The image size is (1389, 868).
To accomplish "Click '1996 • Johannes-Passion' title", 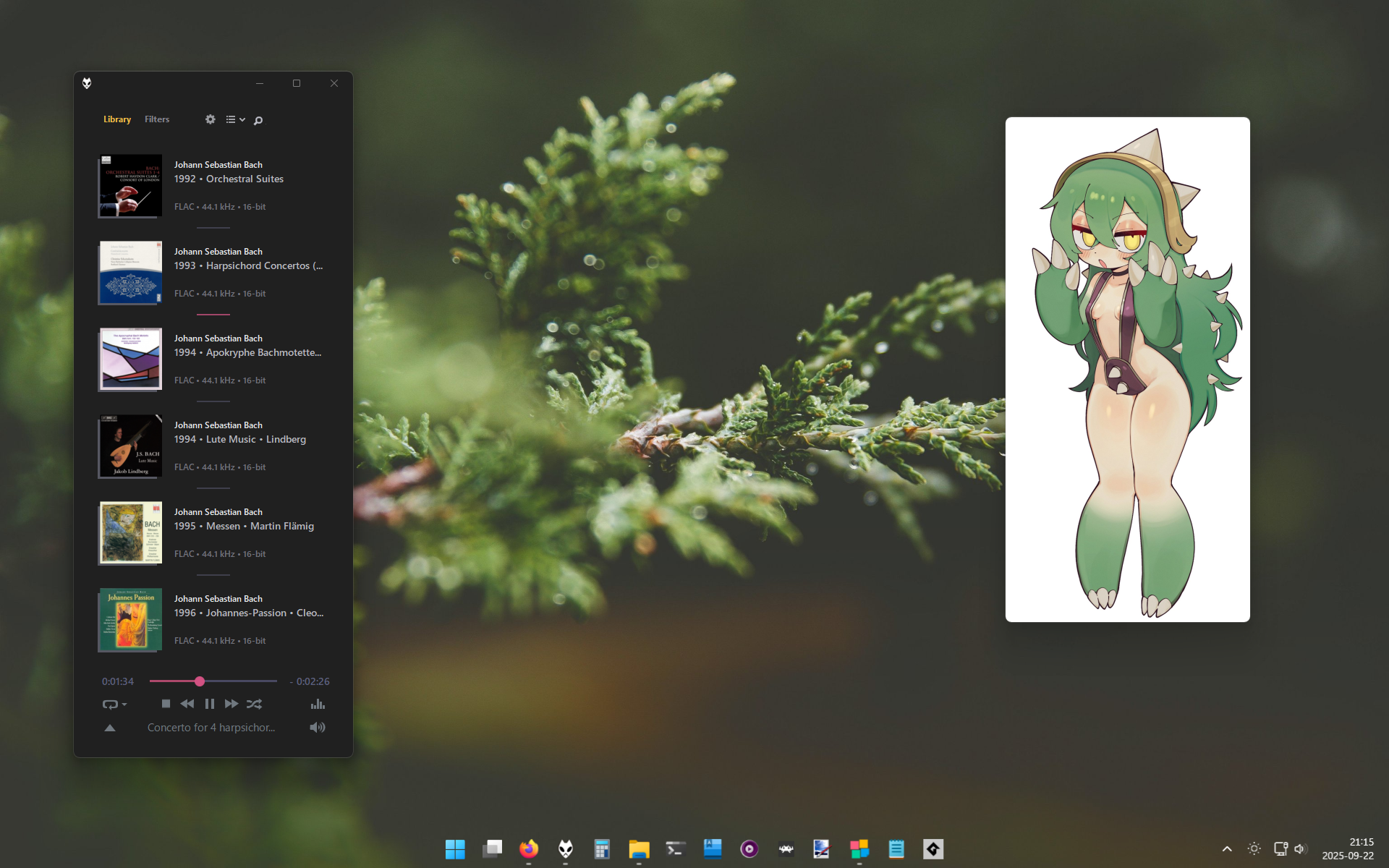I will pos(248,613).
